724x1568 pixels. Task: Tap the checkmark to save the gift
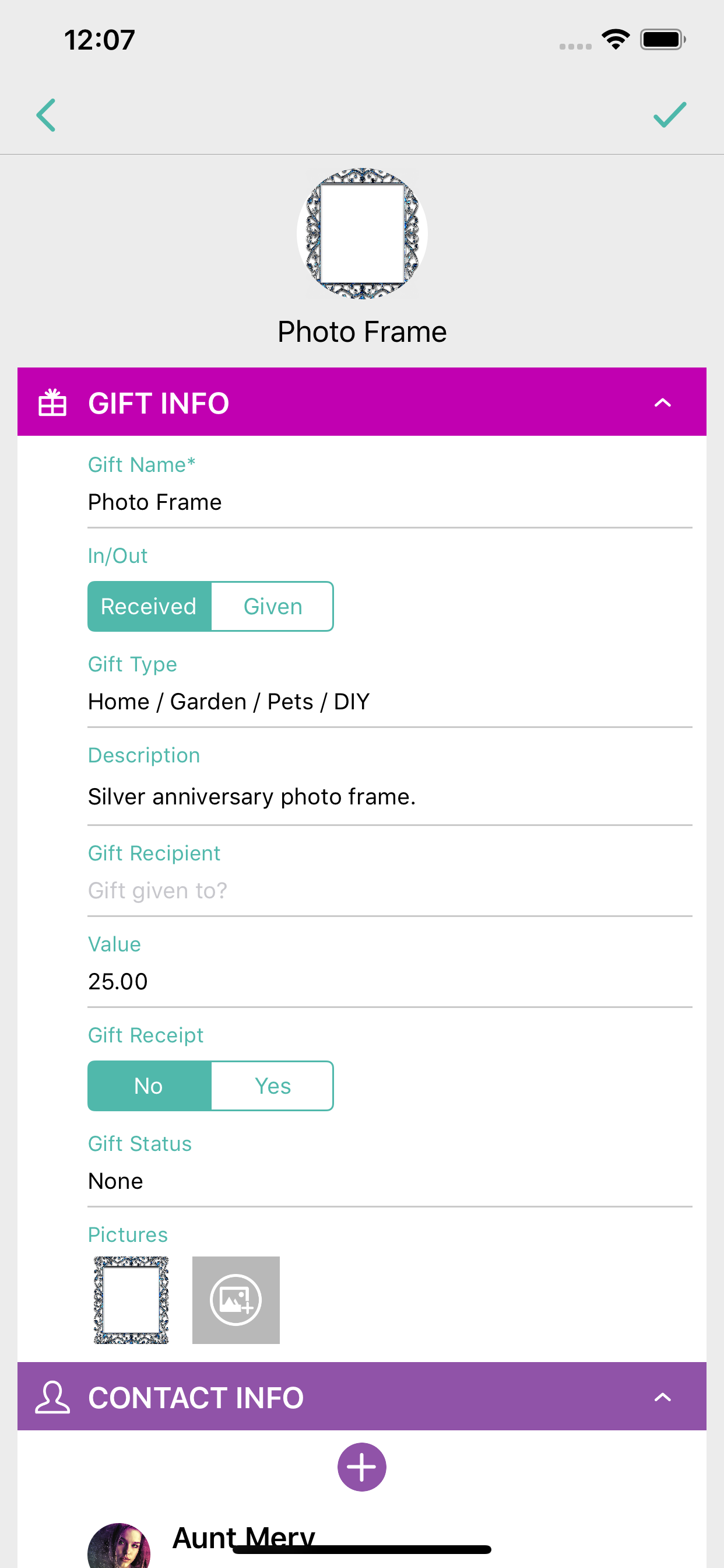[x=670, y=116]
